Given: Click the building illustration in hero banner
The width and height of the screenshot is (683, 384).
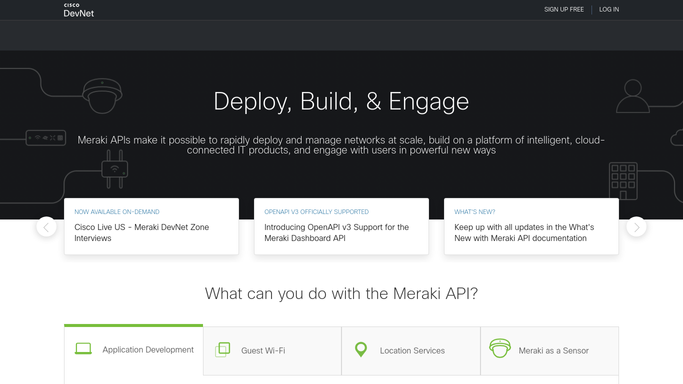Looking at the screenshot, I should pyautogui.click(x=623, y=181).
